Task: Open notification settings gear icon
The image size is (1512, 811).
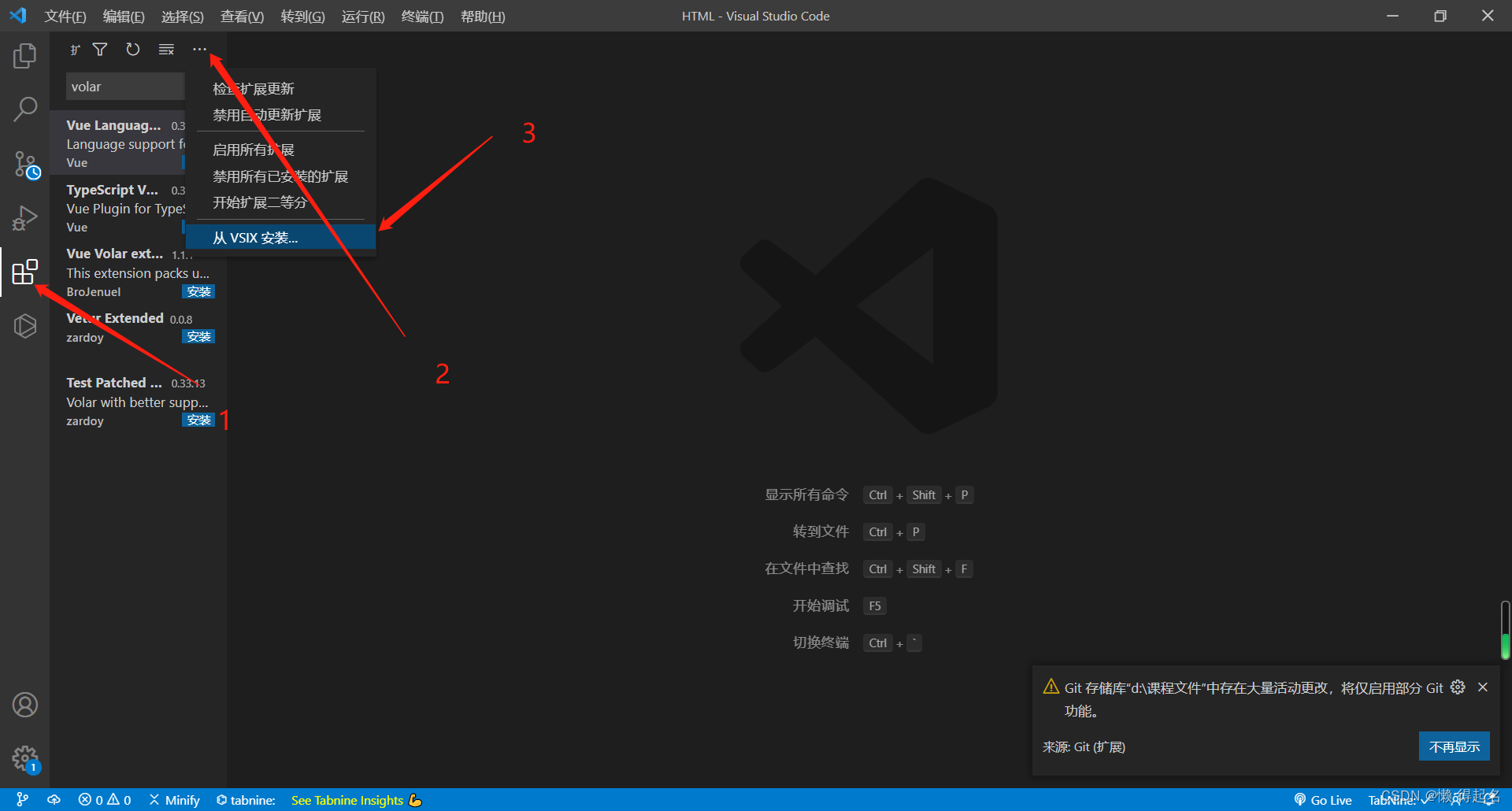Action: 1458,687
